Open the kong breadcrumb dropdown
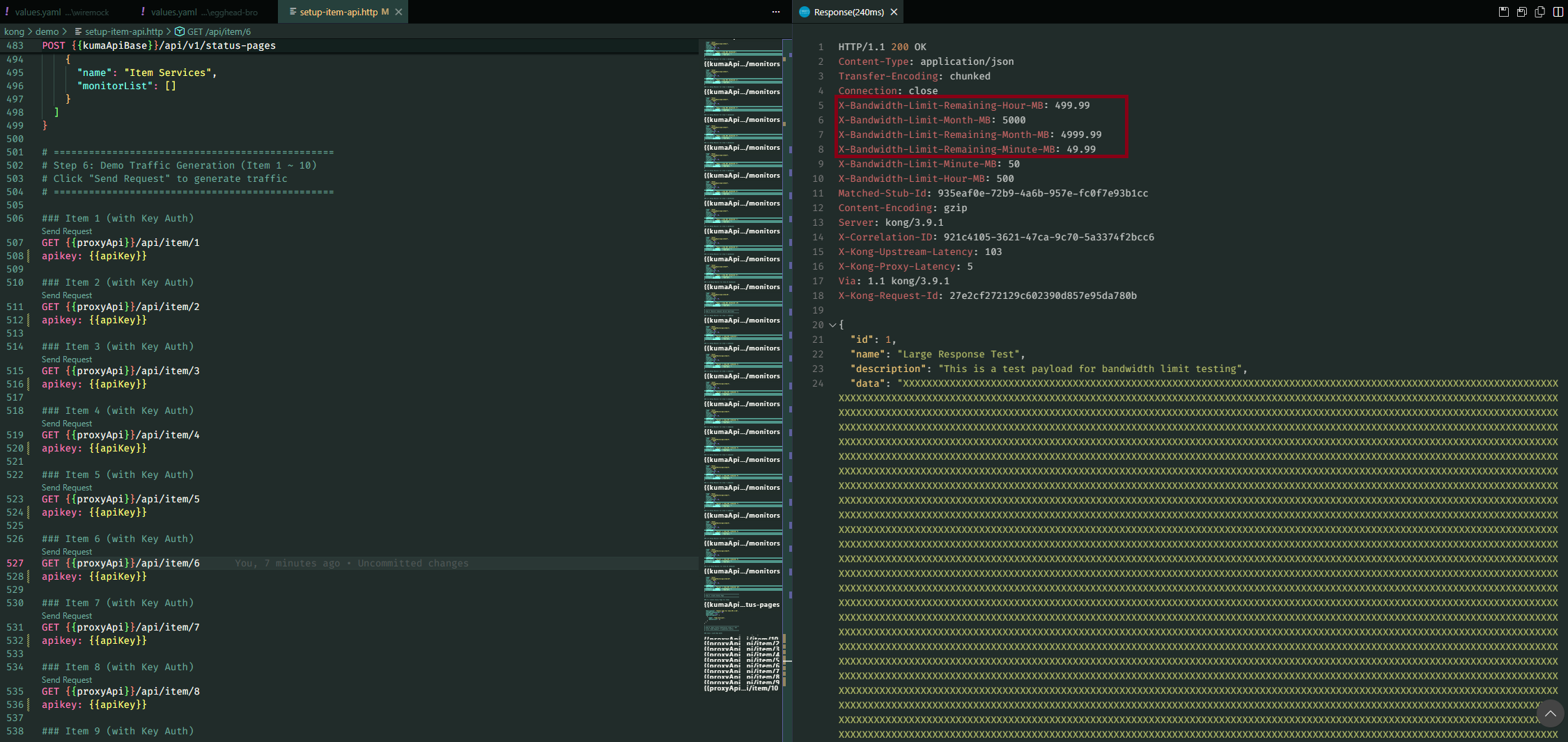Screen dimensions: 1568x742 (x=14, y=31)
